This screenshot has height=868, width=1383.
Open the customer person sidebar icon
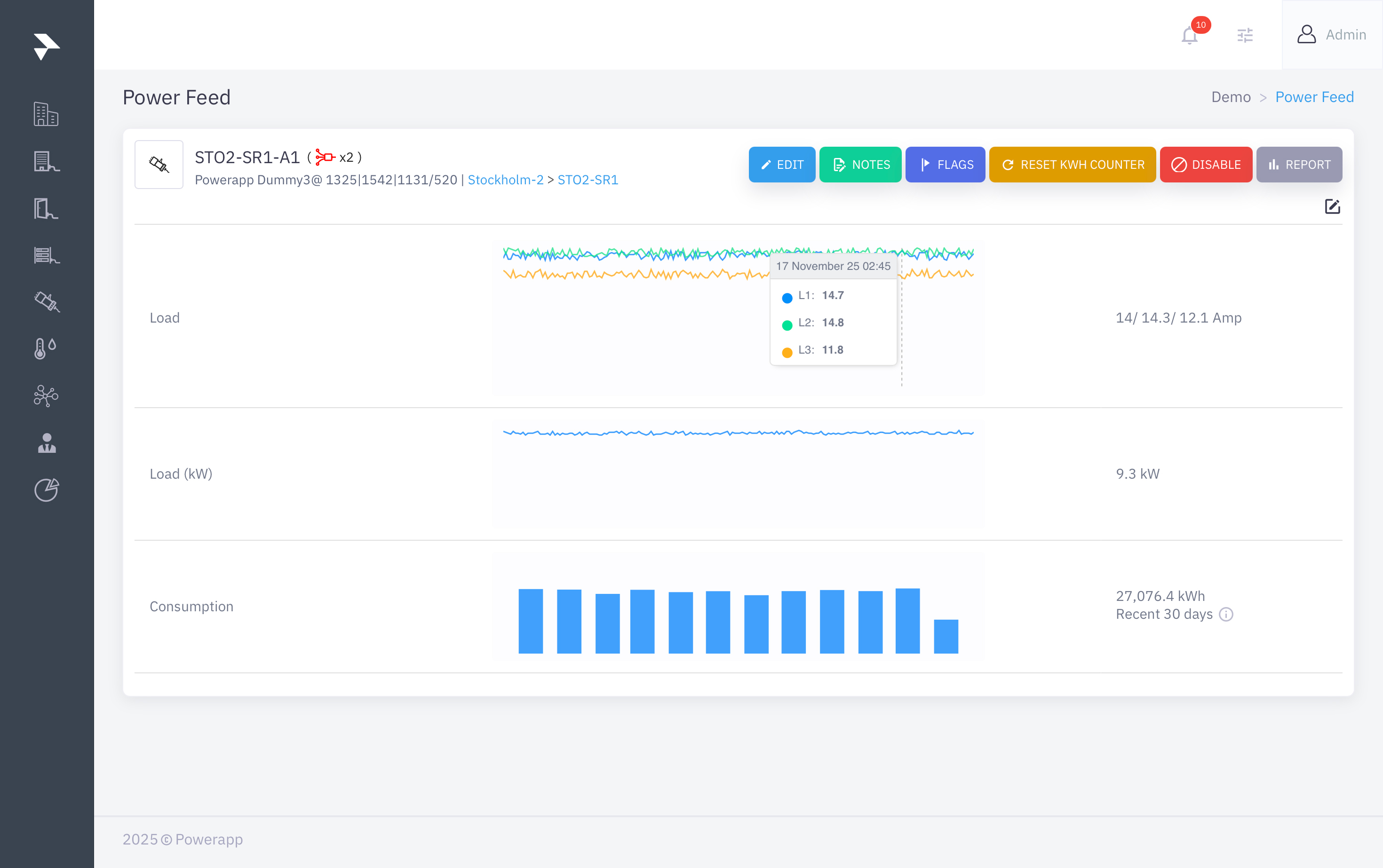[x=47, y=442]
